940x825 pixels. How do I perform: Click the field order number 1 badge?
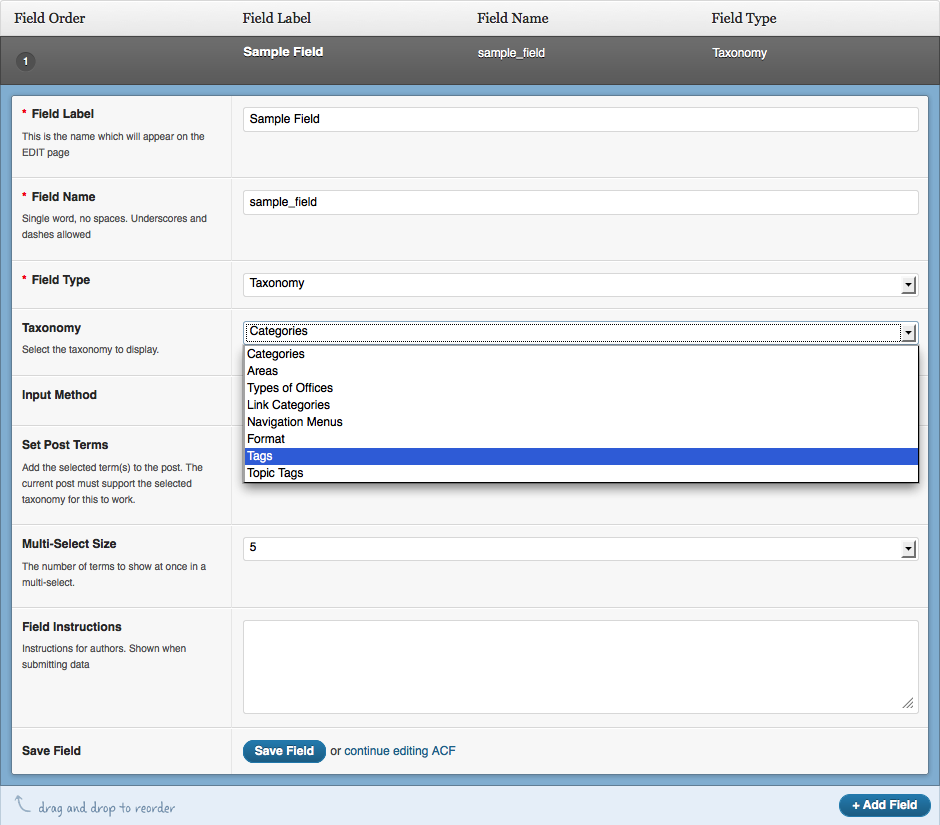coord(26,62)
